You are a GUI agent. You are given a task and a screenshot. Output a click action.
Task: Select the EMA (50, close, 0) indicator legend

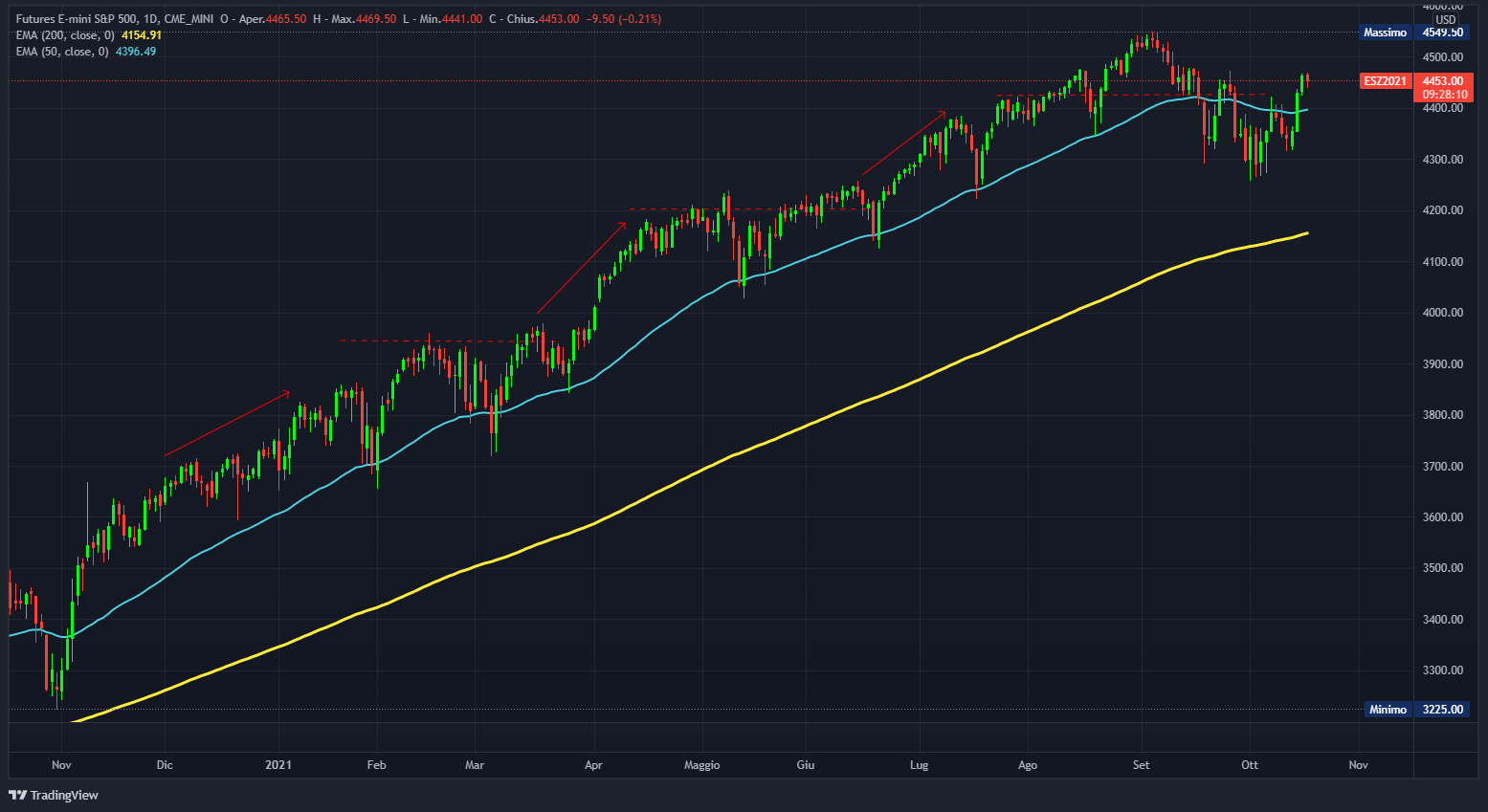62,52
